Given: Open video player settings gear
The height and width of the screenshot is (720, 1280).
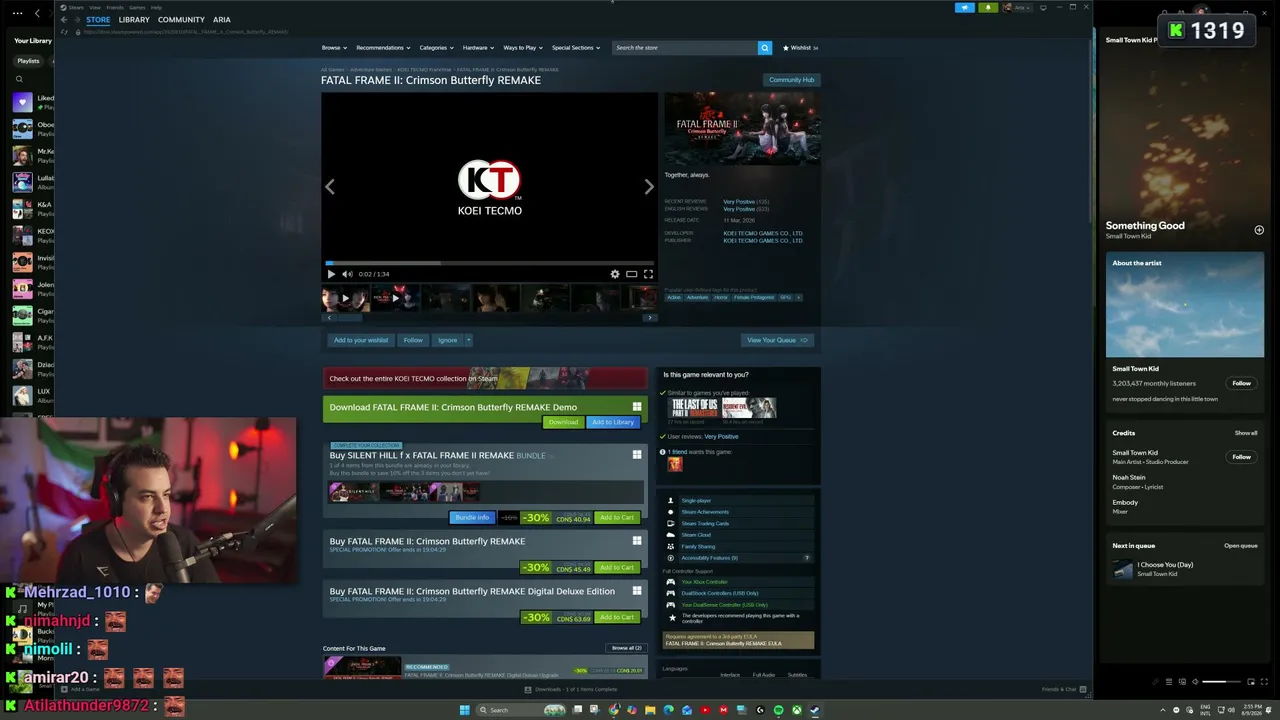Looking at the screenshot, I should click(615, 274).
